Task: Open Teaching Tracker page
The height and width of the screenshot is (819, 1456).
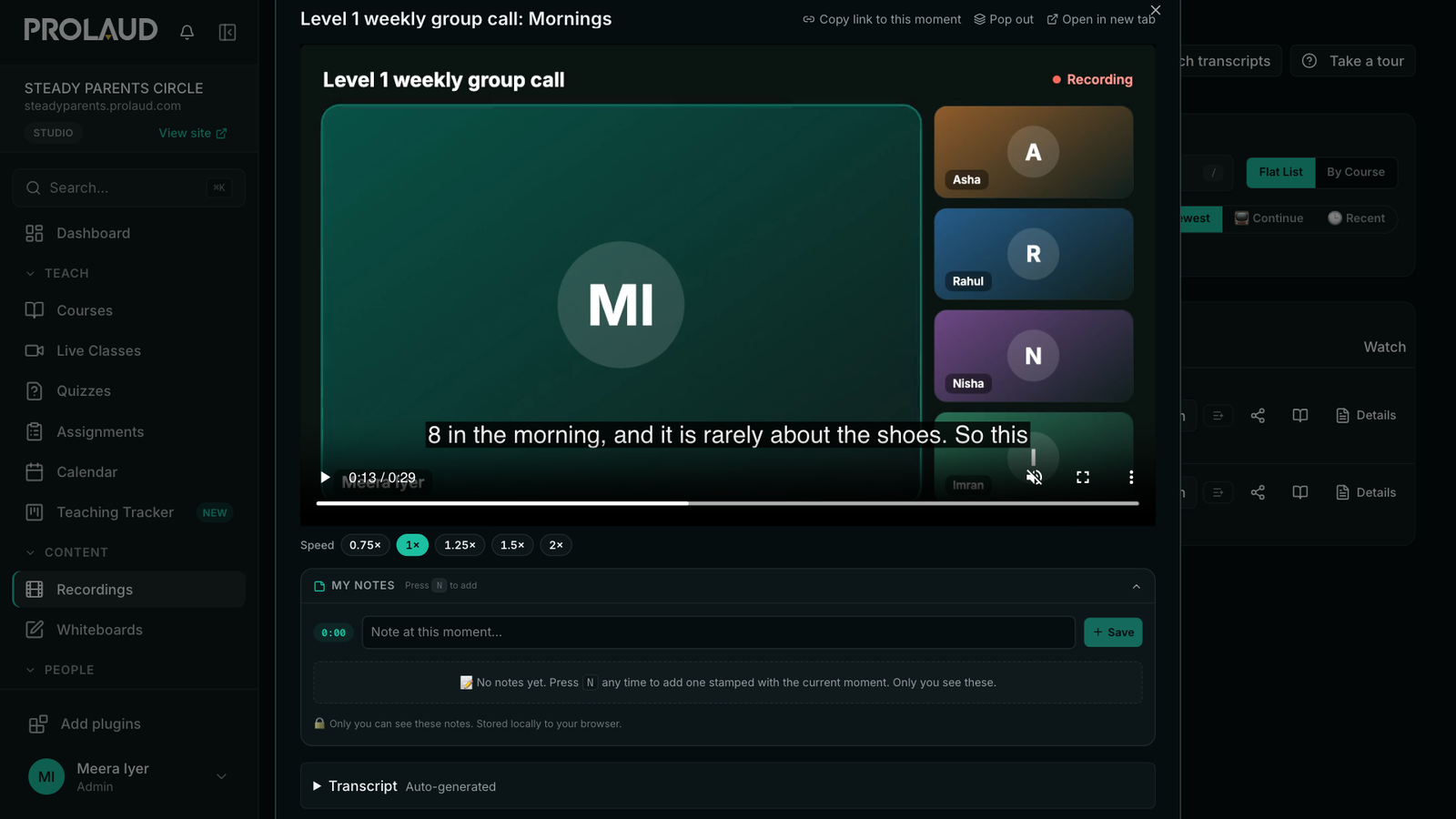Action: pos(128,512)
